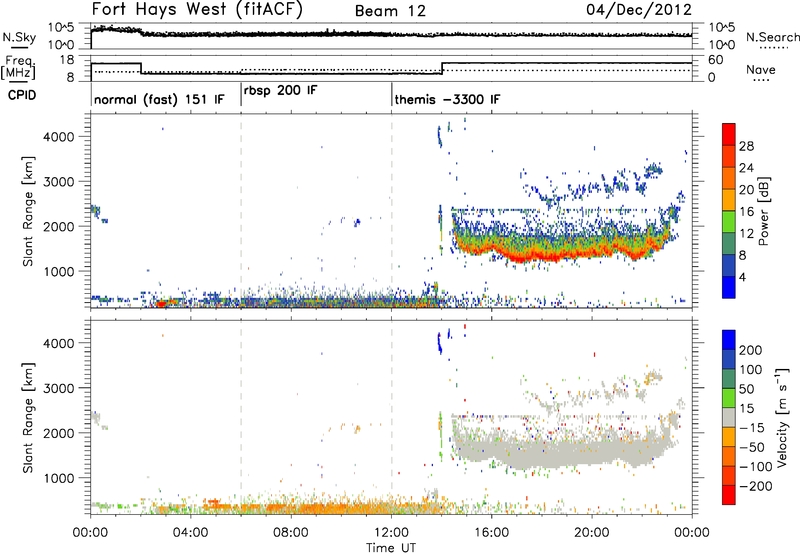Click the dashed 06:00 boundary line in the power panel

click(241, 210)
